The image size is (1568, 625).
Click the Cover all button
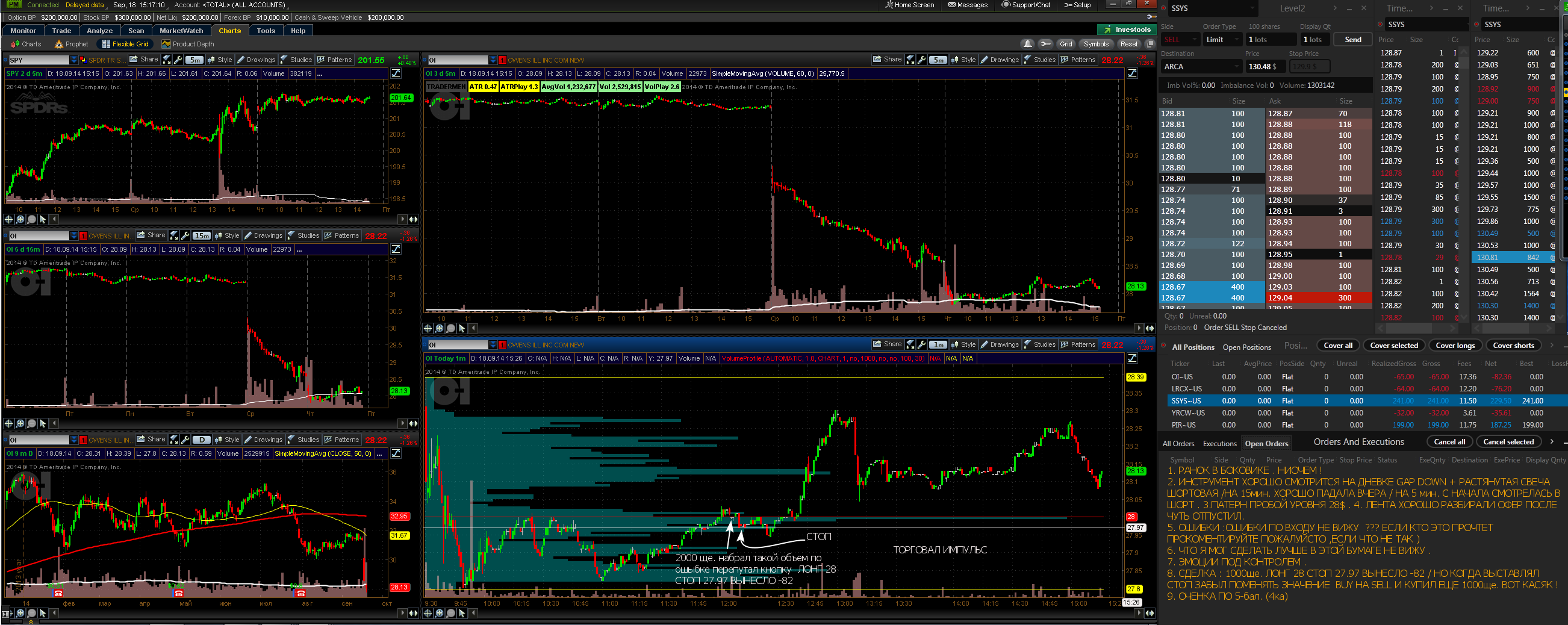1338,345
